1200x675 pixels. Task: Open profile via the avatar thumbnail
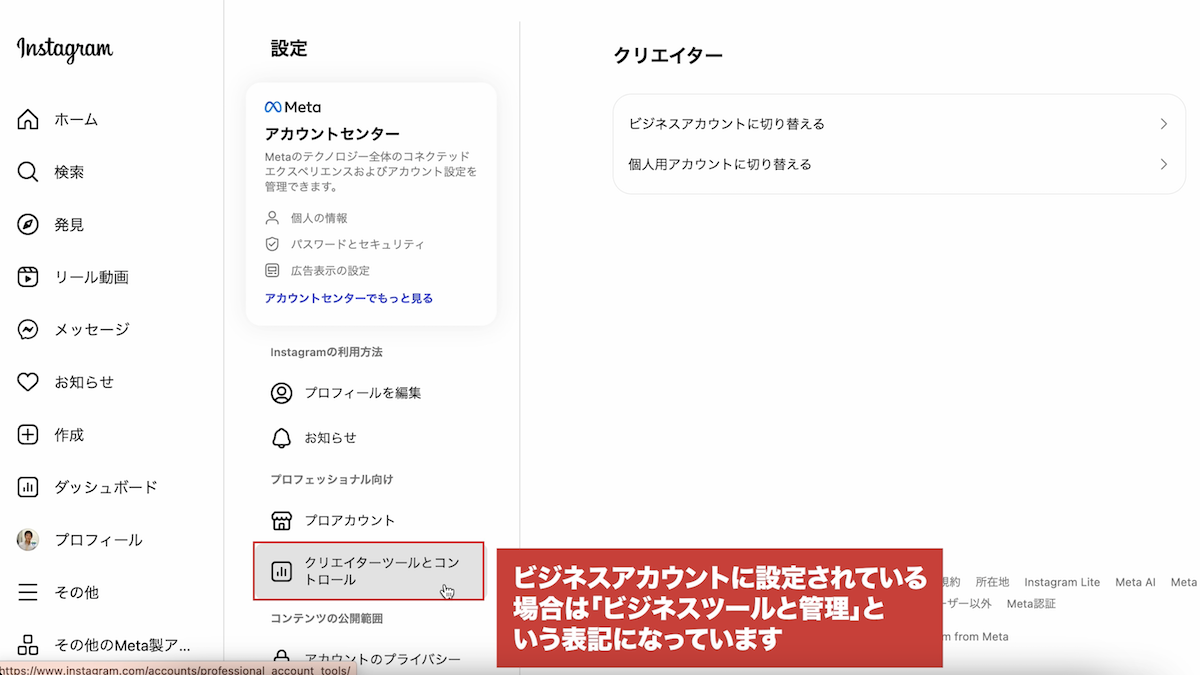click(28, 540)
